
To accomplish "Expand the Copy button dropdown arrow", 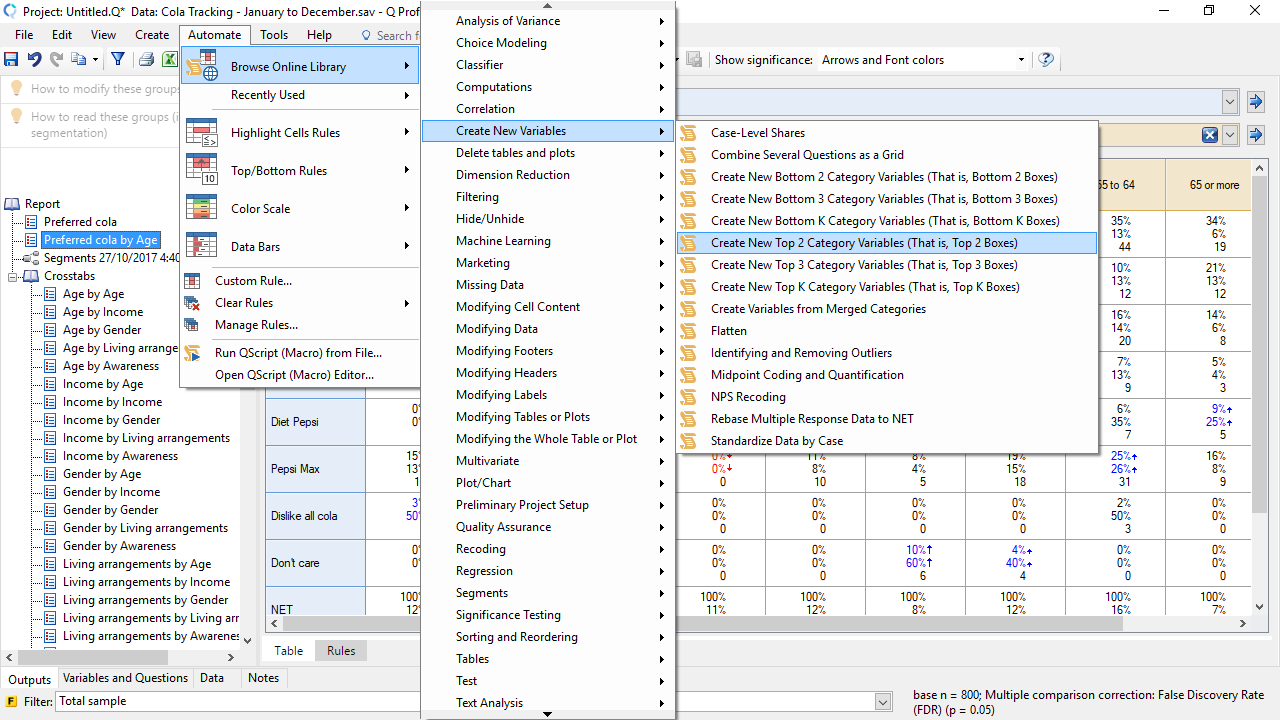I will coord(96,60).
